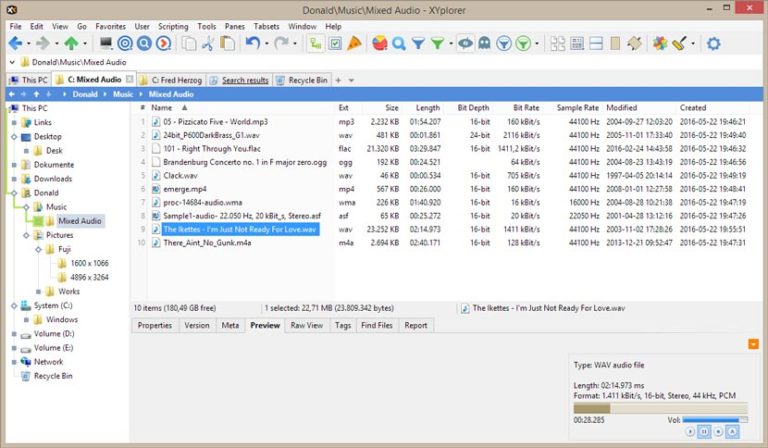
Task: Click the Search results tab
Action: tap(240, 80)
